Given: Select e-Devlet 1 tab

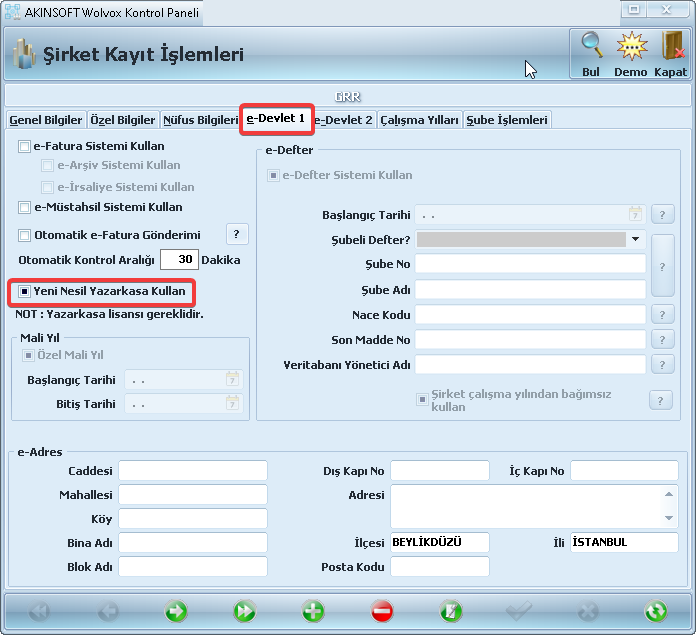Looking at the screenshot, I should [x=276, y=118].
